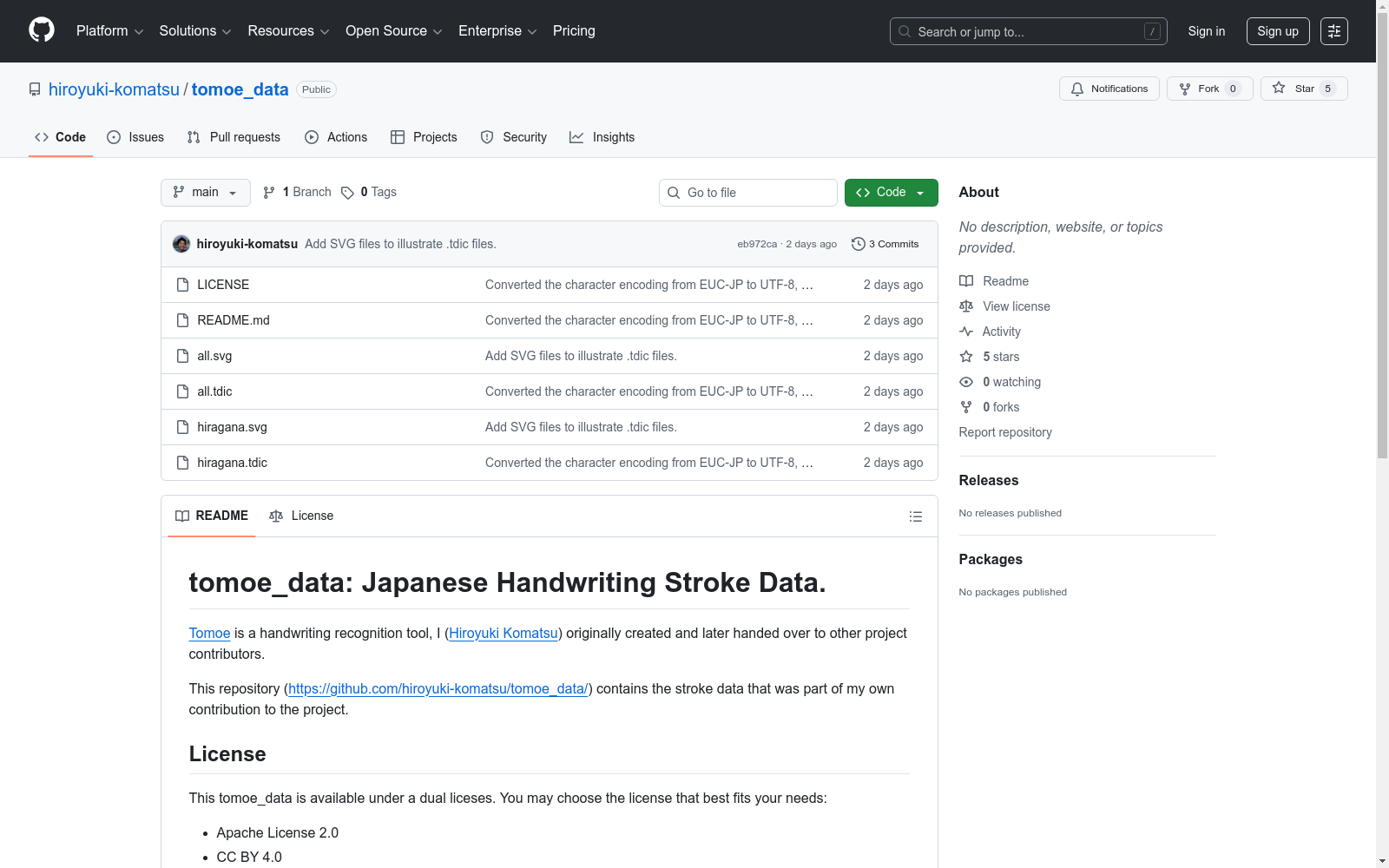Expand the Enterprise menu
The width and height of the screenshot is (1389, 868).
click(x=497, y=31)
